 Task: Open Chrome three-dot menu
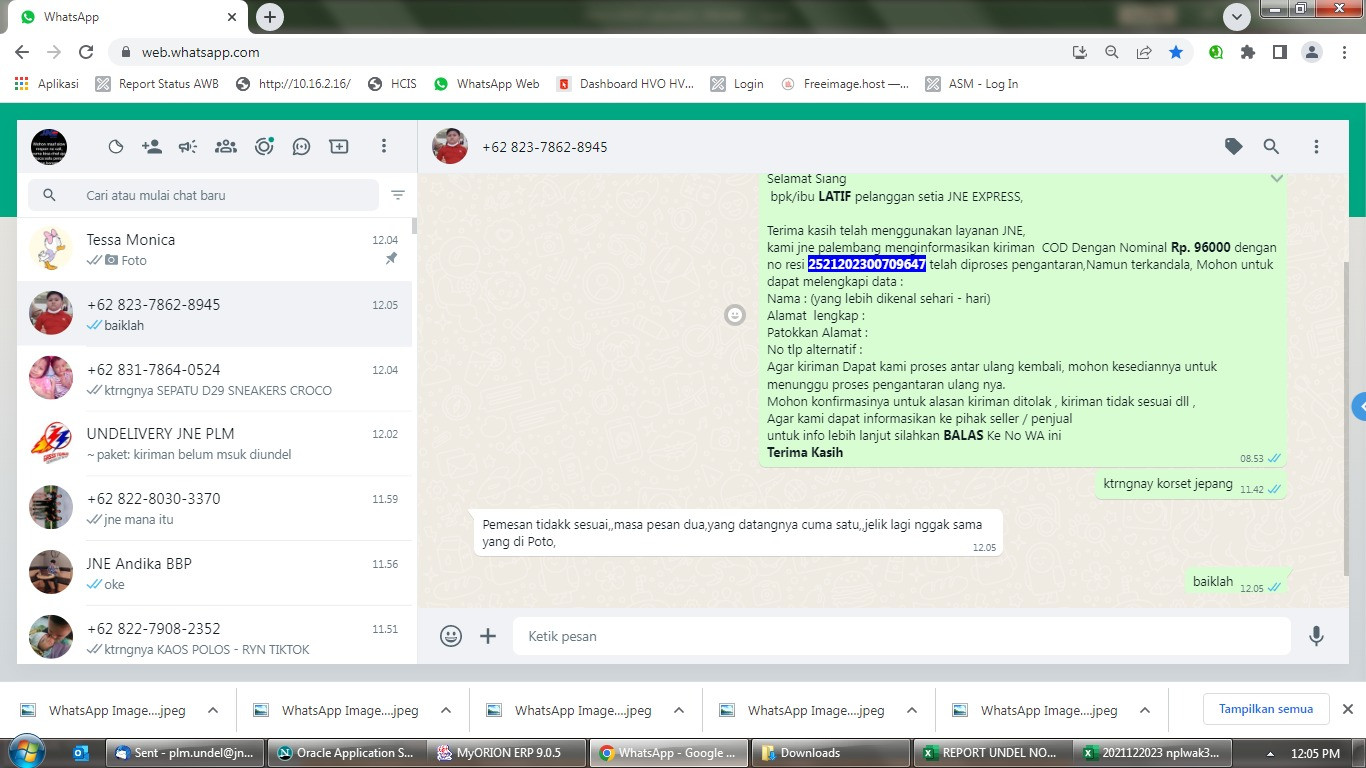[1343, 52]
